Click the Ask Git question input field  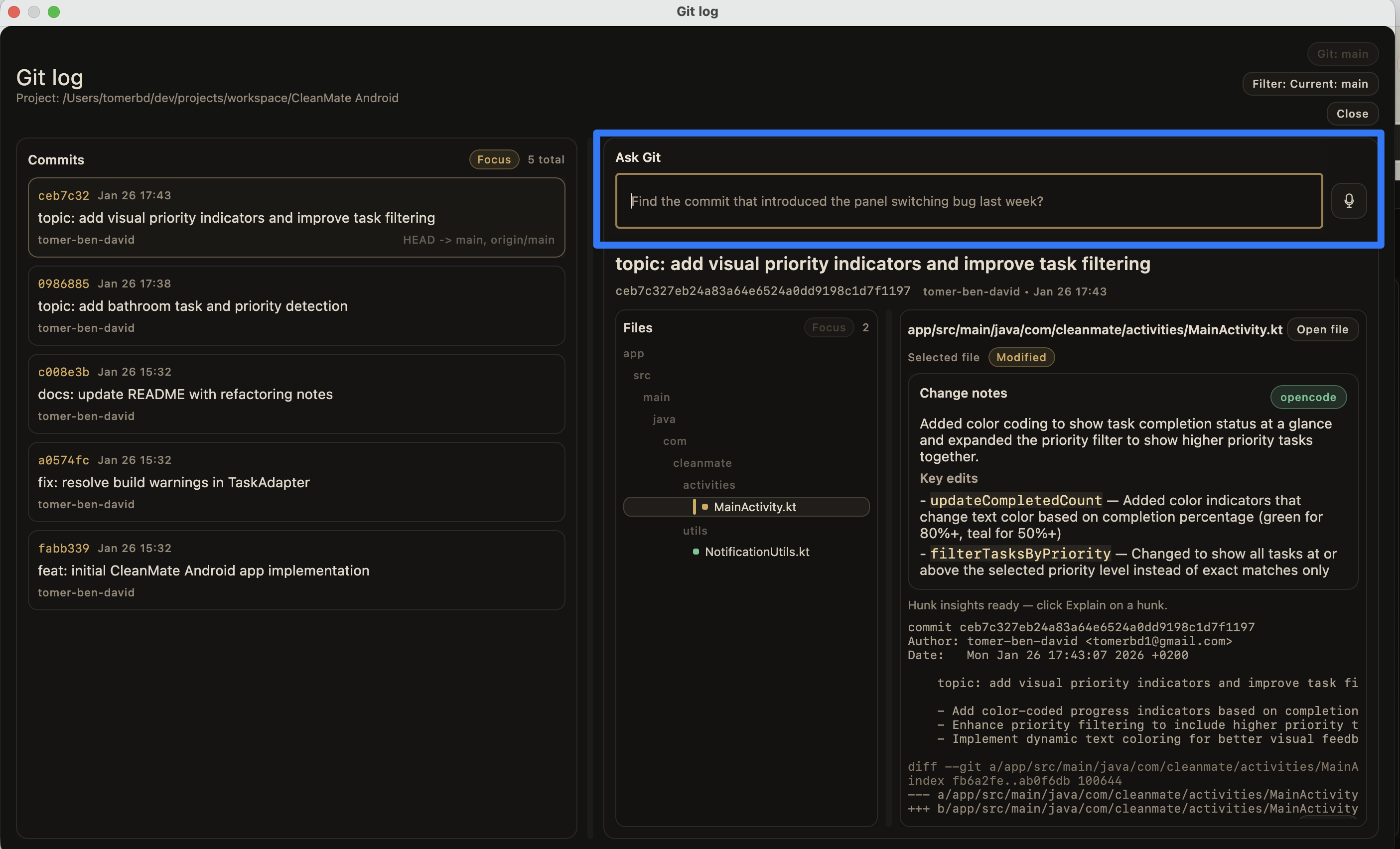[x=966, y=201]
